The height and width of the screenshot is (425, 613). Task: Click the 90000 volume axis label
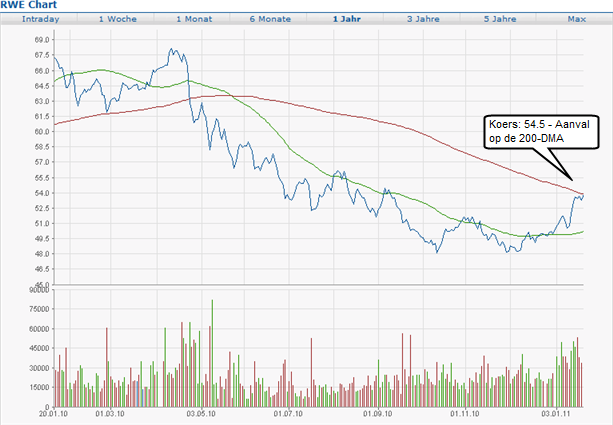38,289
